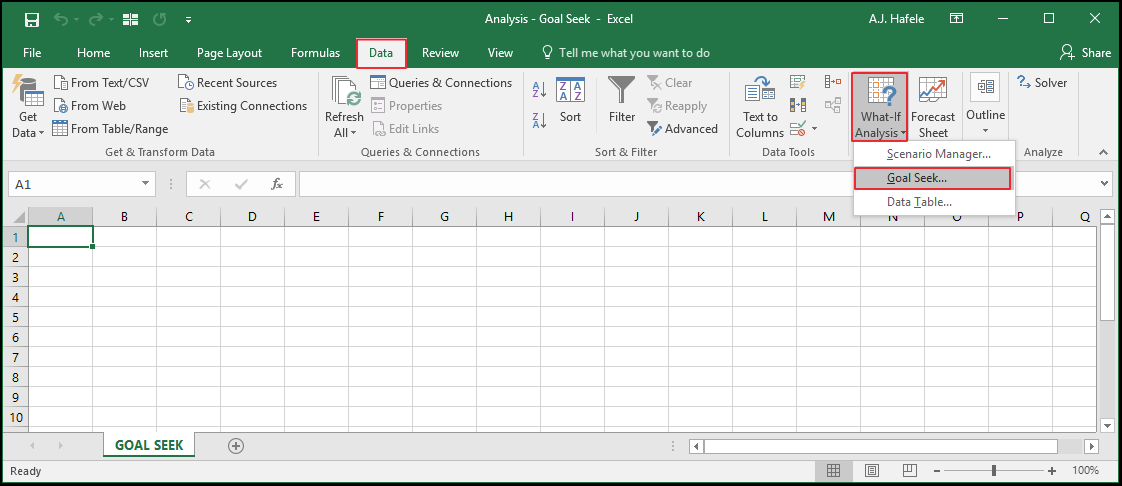
Task: Toggle the Filter funnel button
Action: pos(622,100)
